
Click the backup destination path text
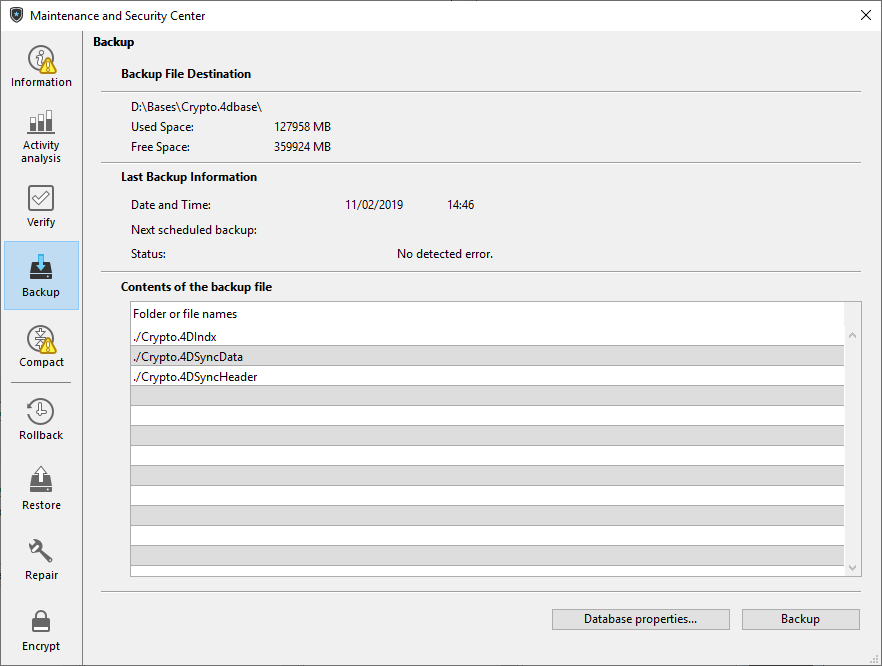[196, 106]
